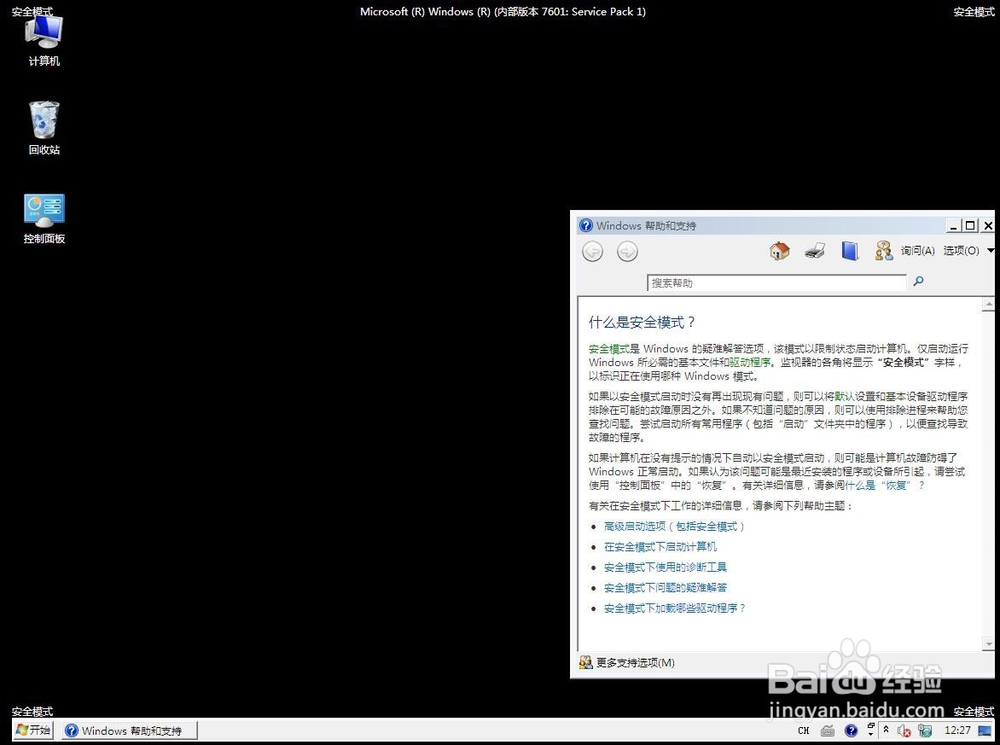Run search with the magnifier icon
This screenshot has height=745, width=1000.
(919, 282)
